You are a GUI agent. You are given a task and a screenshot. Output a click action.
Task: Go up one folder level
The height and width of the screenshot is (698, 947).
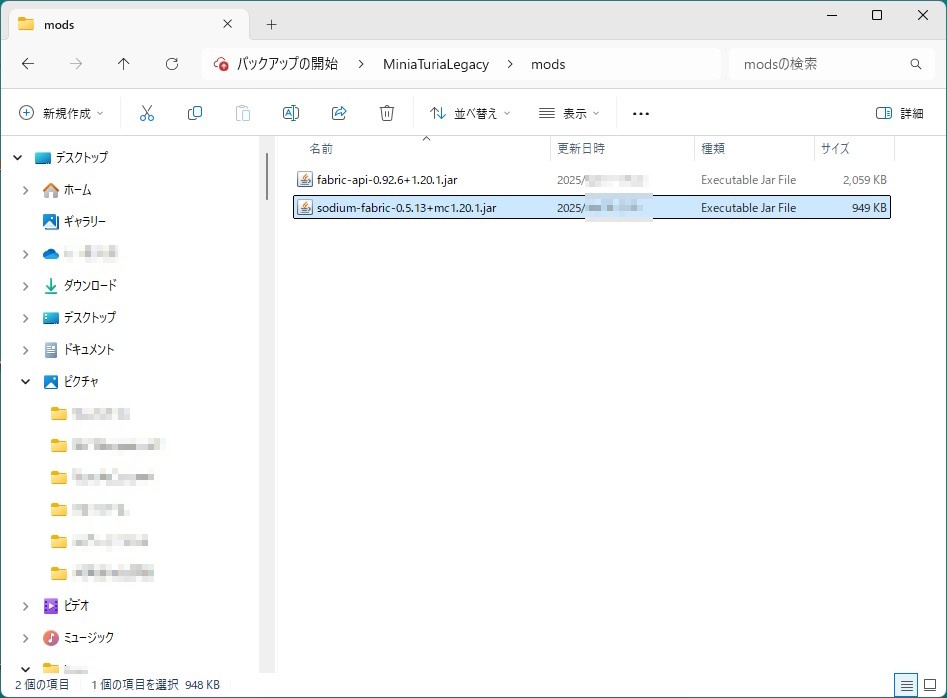[x=123, y=64]
